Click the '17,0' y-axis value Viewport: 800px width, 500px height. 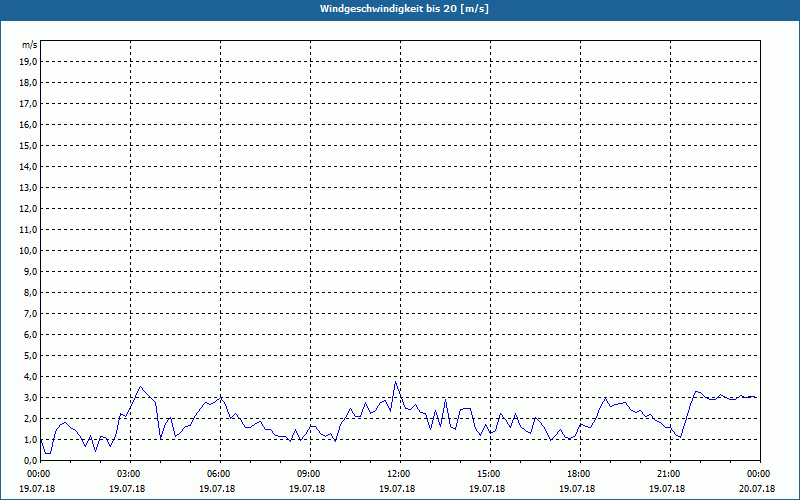coord(28,104)
